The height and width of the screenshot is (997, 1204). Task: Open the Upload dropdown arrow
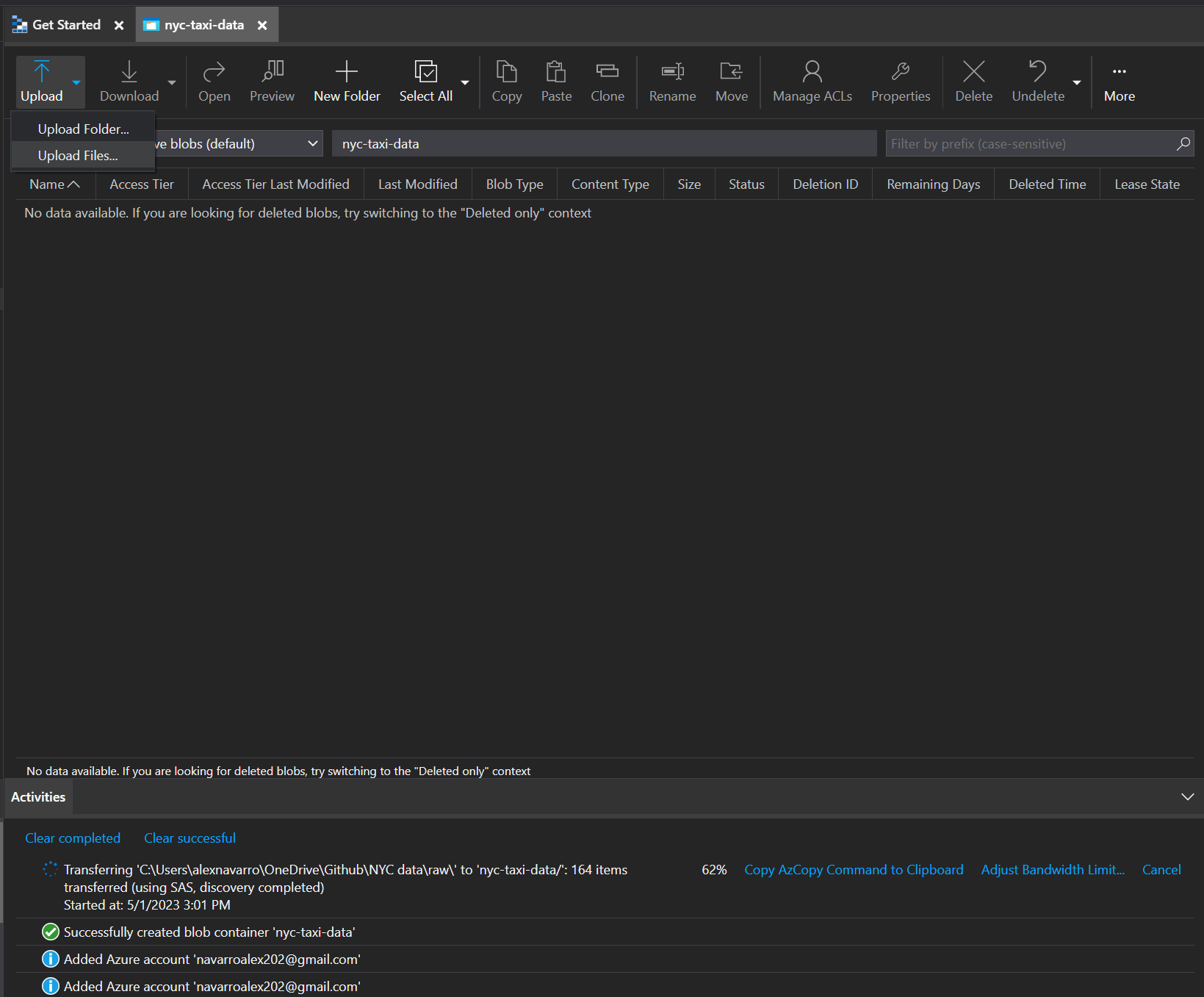pyautogui.click(x=76, y=82)
